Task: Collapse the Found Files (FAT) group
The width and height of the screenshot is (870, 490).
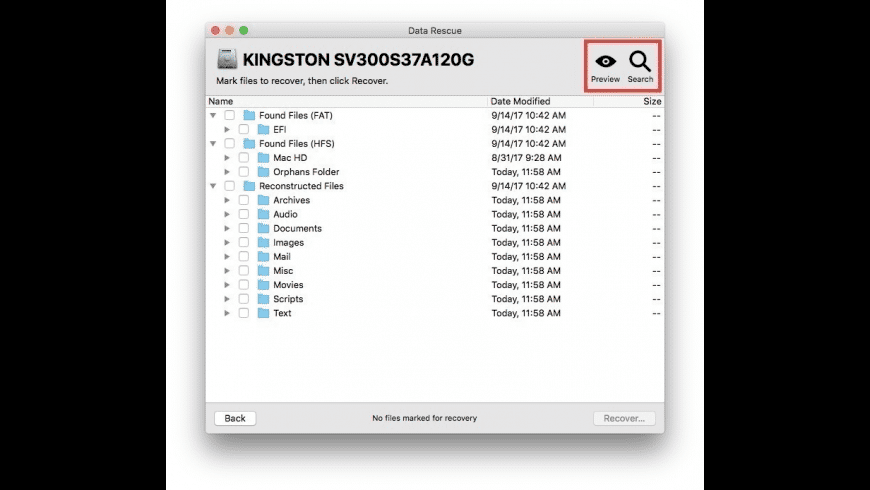Action: (x=213, y=115)
